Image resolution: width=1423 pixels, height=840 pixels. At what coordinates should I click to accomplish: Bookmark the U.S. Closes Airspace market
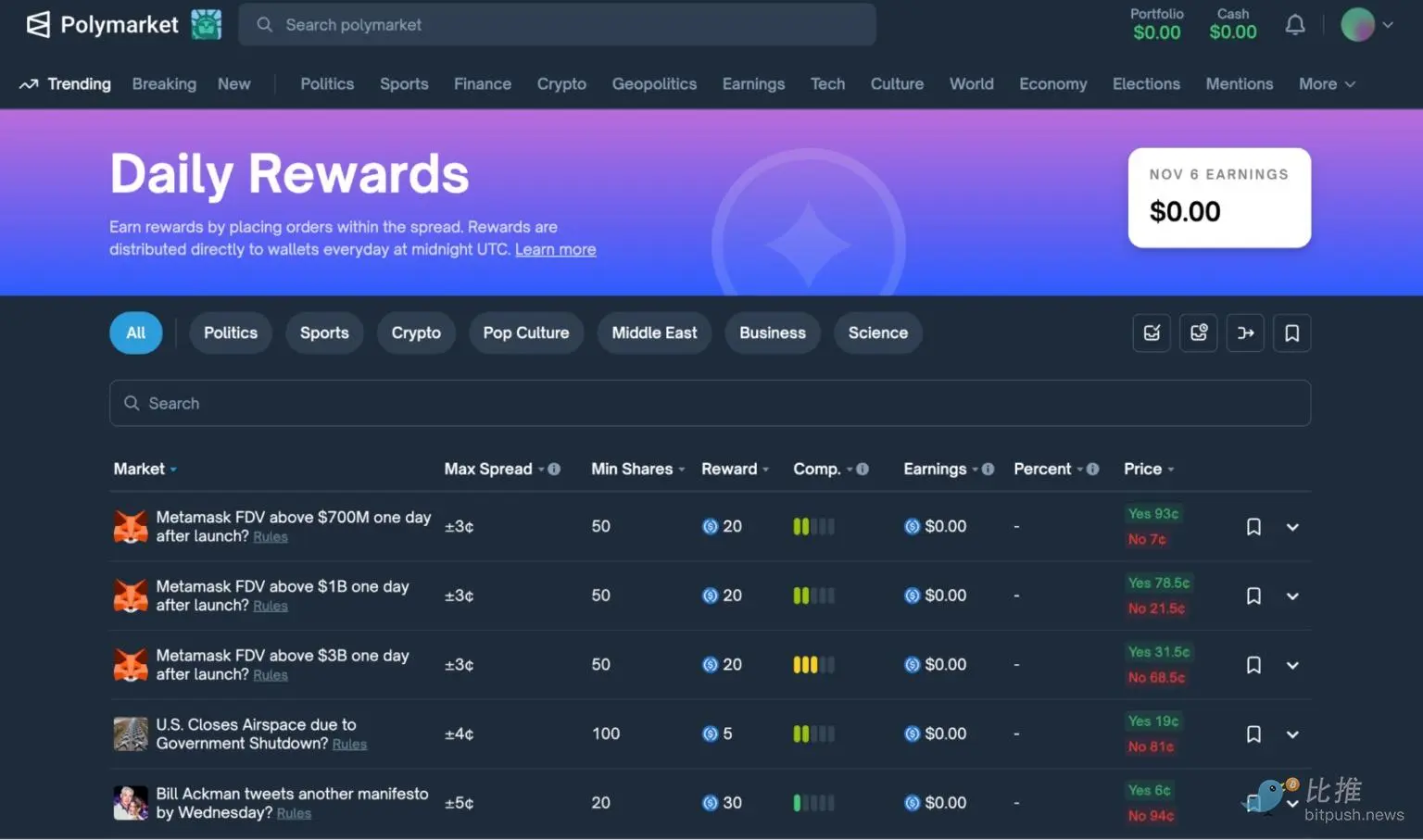tap(1253, 734)
